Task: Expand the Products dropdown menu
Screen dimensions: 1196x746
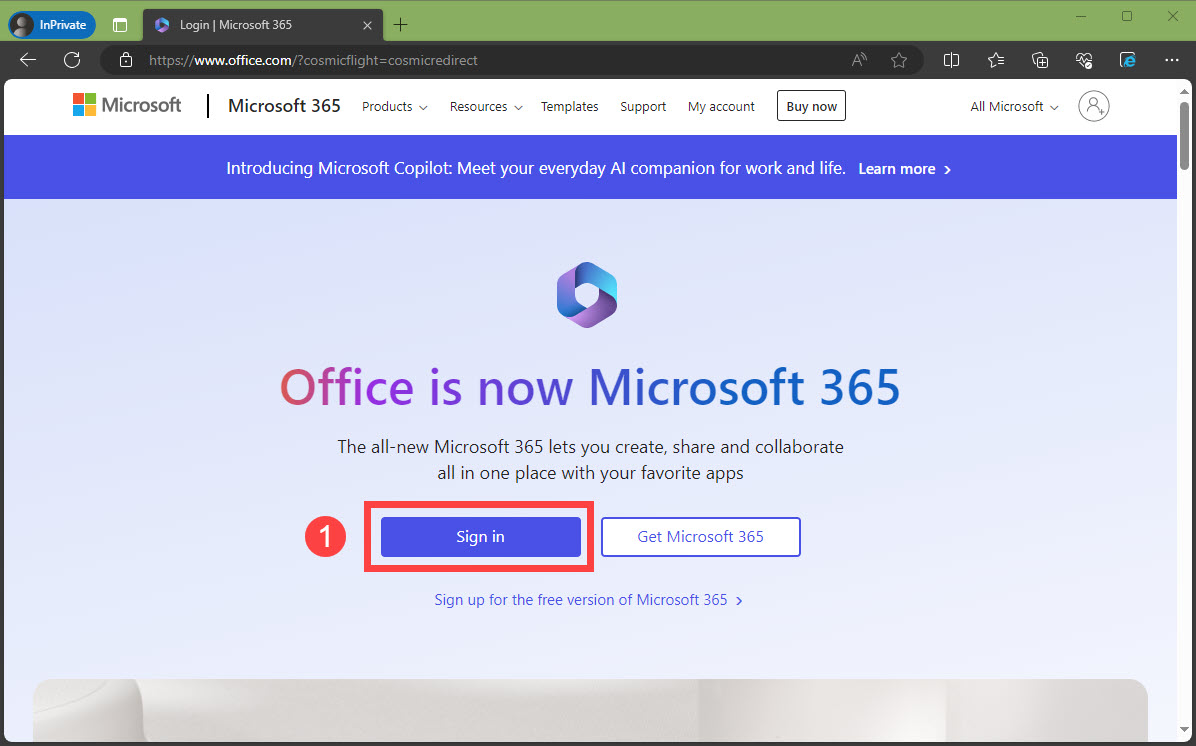Action: pyautogui.click(x=394, y=106)
